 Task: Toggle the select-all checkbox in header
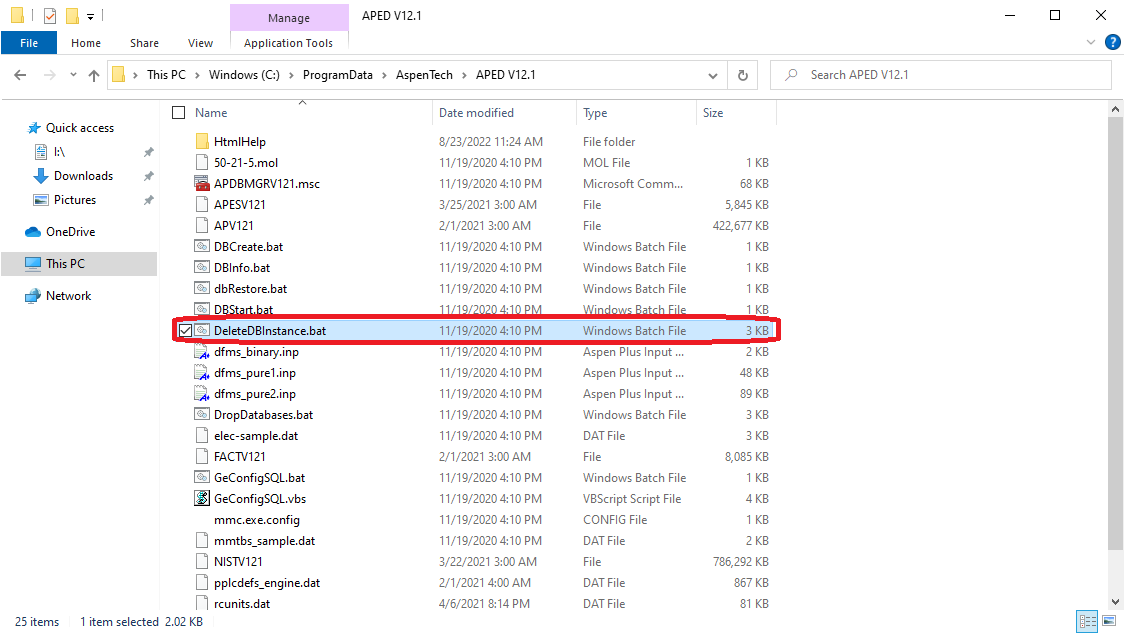tap(179, 113)
